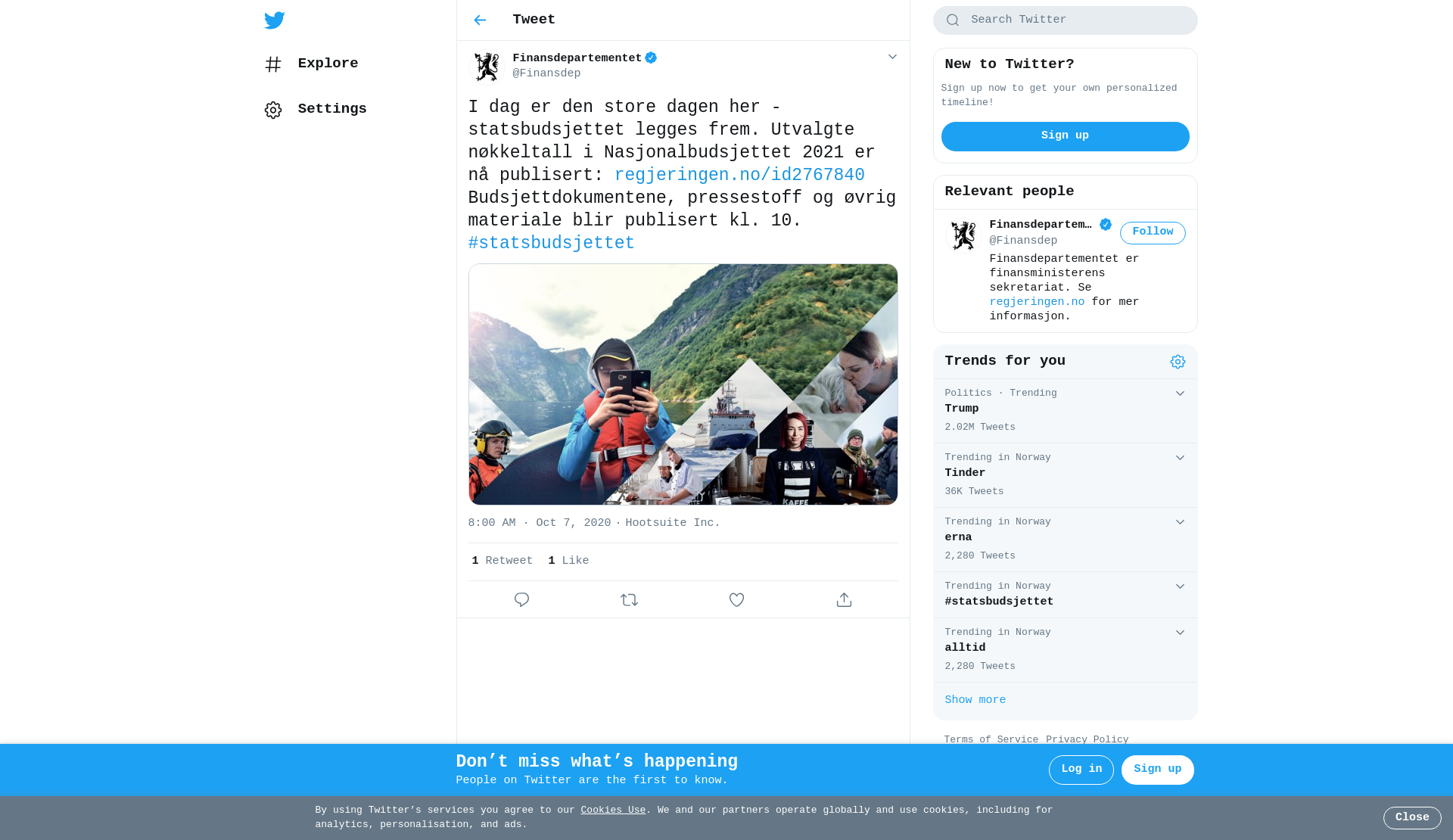Expand options for the erna trend
Image resolution: width=1453 pixels, height=840 pixels.
tap(1180, 522)
